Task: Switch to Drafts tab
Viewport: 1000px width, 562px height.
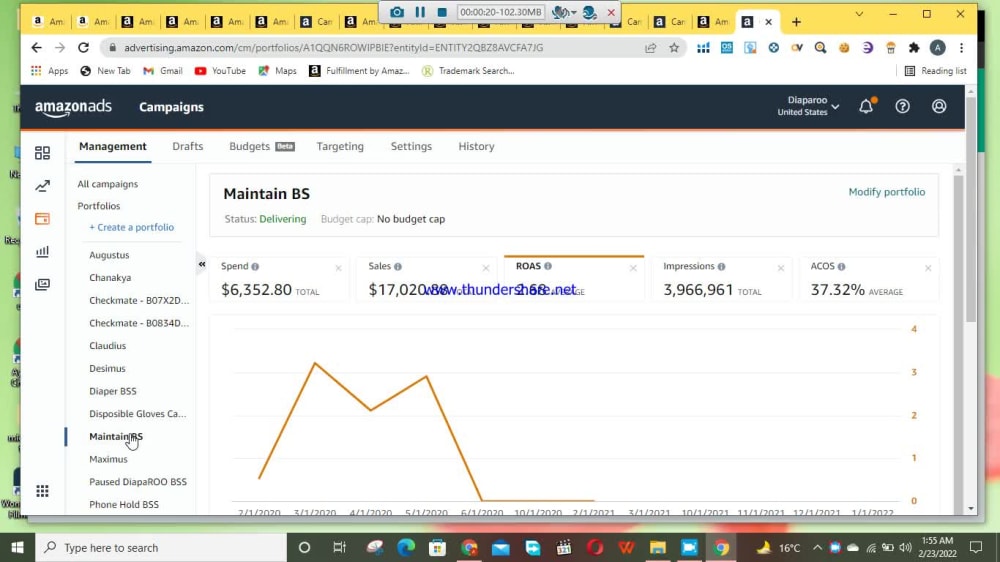Action: pos(188,146)
